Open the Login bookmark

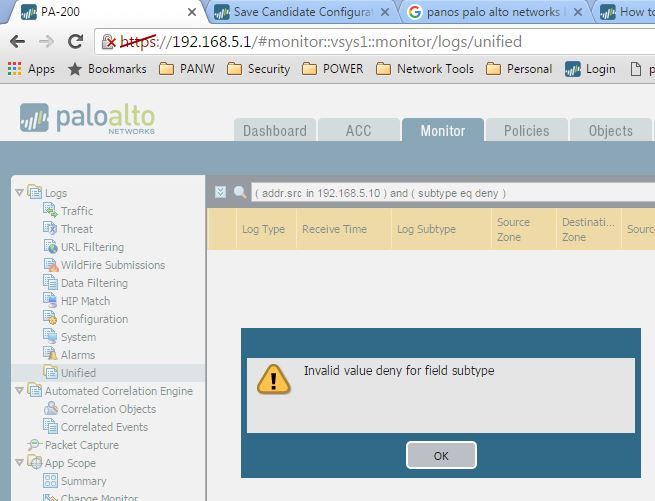(590, 69)
